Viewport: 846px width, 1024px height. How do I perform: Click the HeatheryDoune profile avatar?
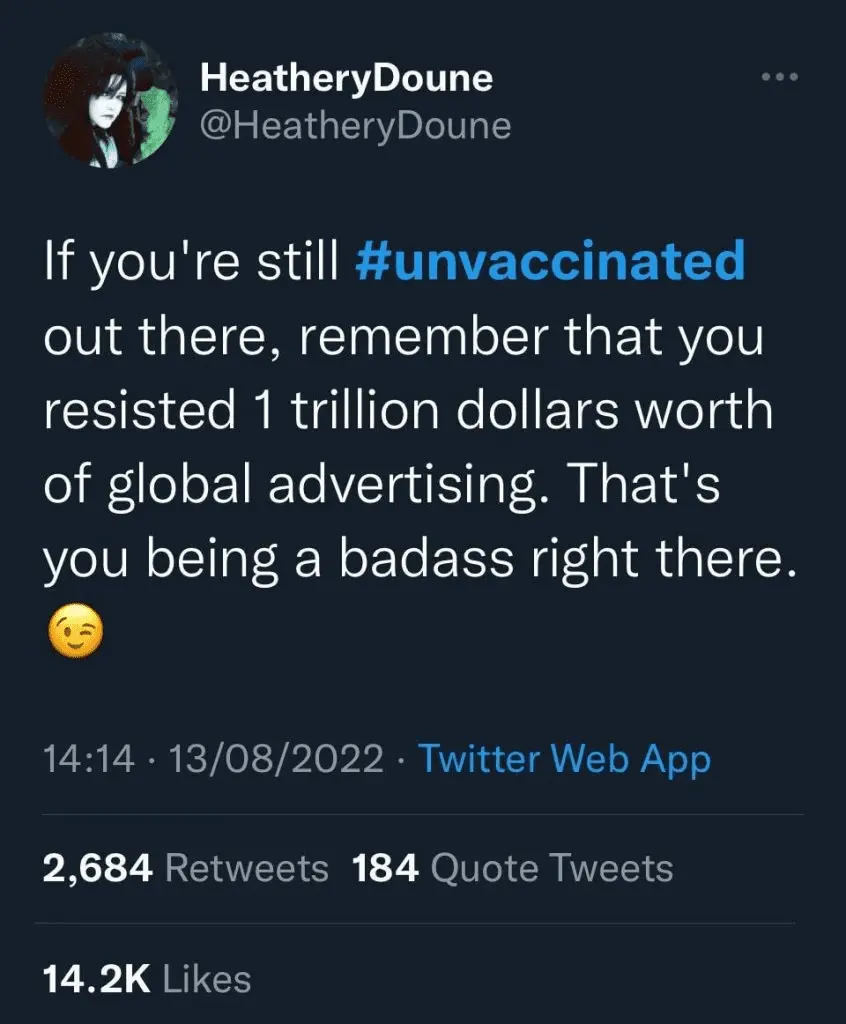111,100
